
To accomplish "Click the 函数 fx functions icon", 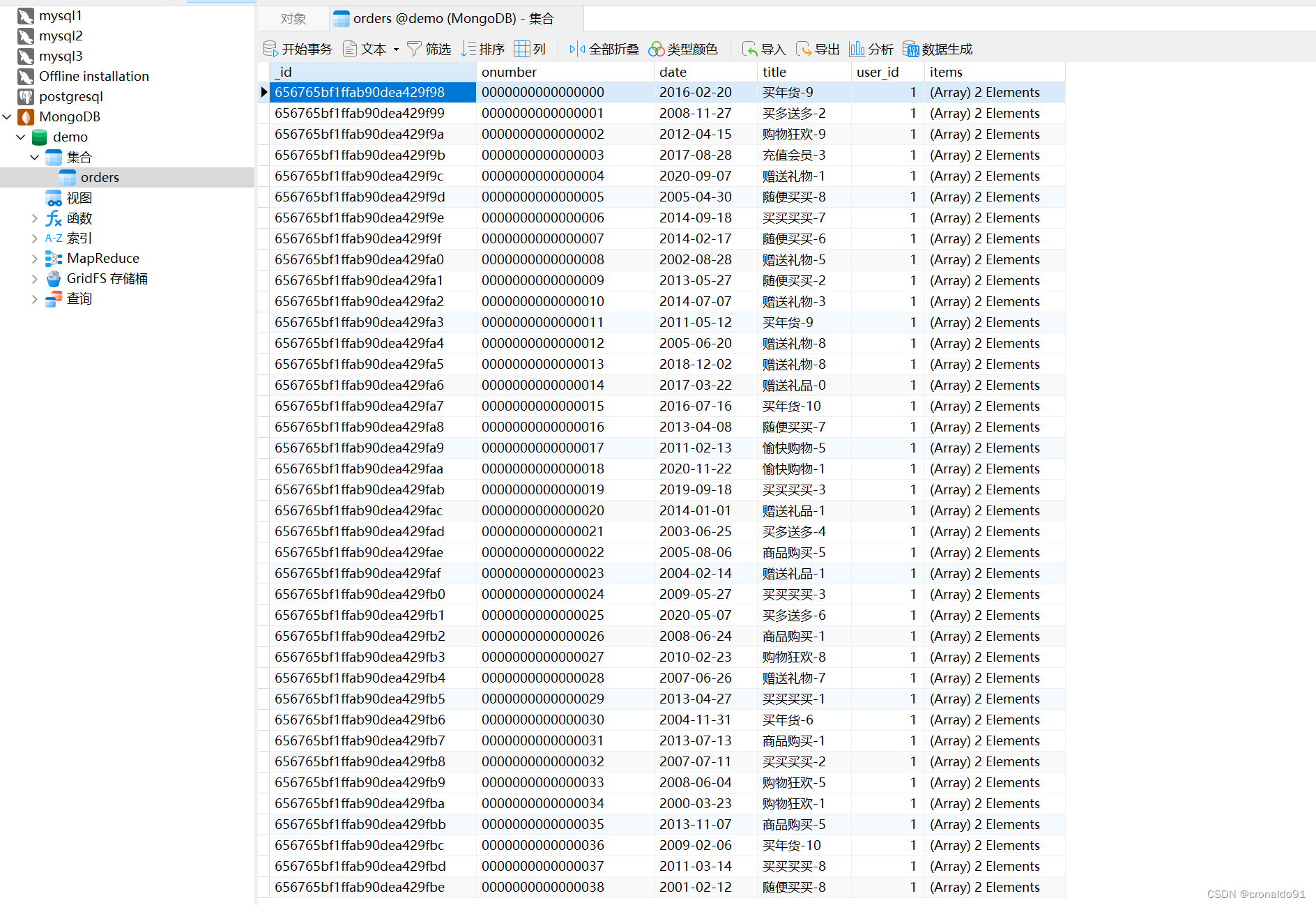I will tap(54, 218).
